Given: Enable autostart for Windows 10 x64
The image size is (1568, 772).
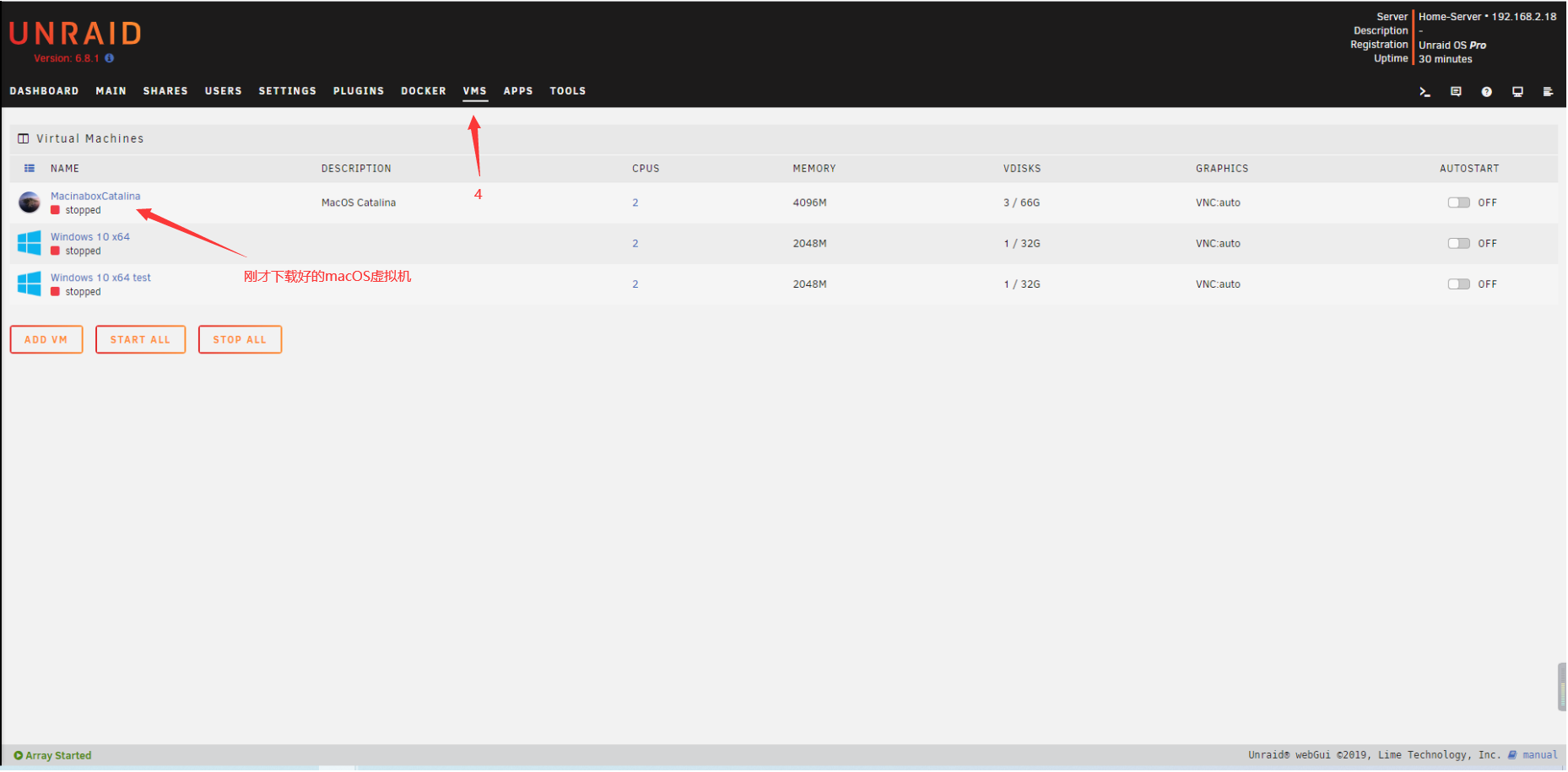Looking at the screenshot, I should pyautogui.click(x=1458, y=243).
